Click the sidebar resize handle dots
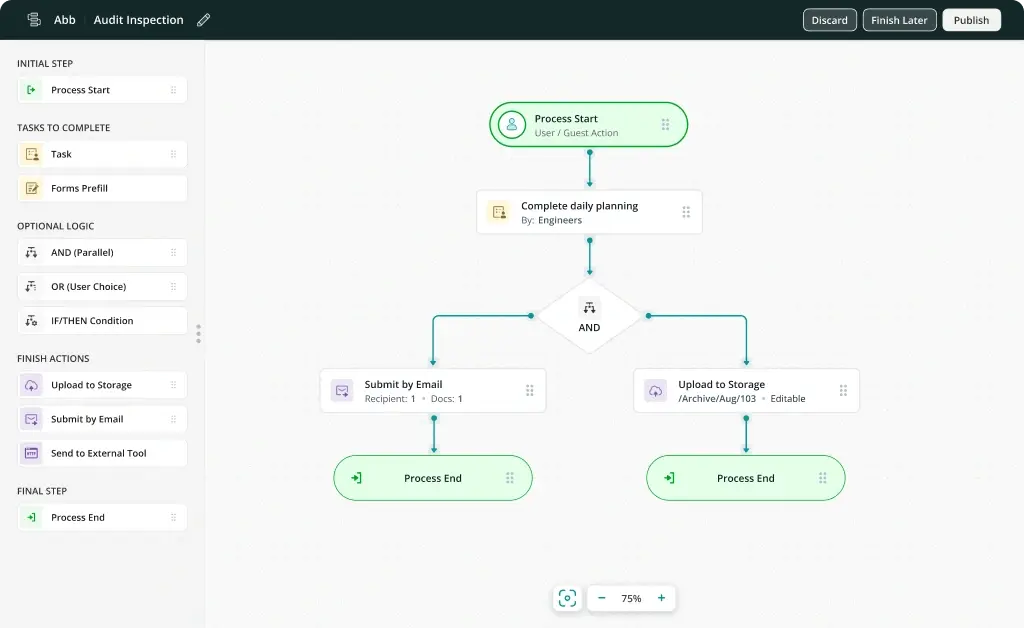Screen dimensions: 1024x628 click(x=198, y=333)
